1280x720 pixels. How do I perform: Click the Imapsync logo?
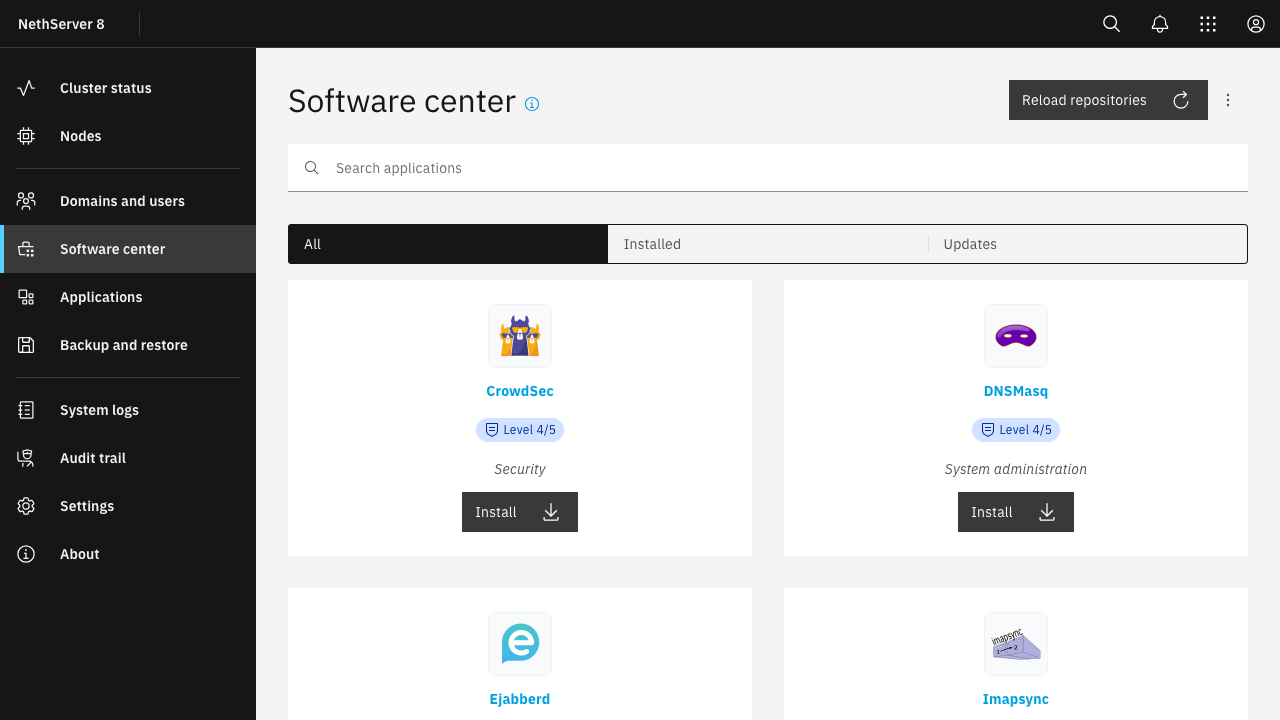click(x=1016, y=644)
